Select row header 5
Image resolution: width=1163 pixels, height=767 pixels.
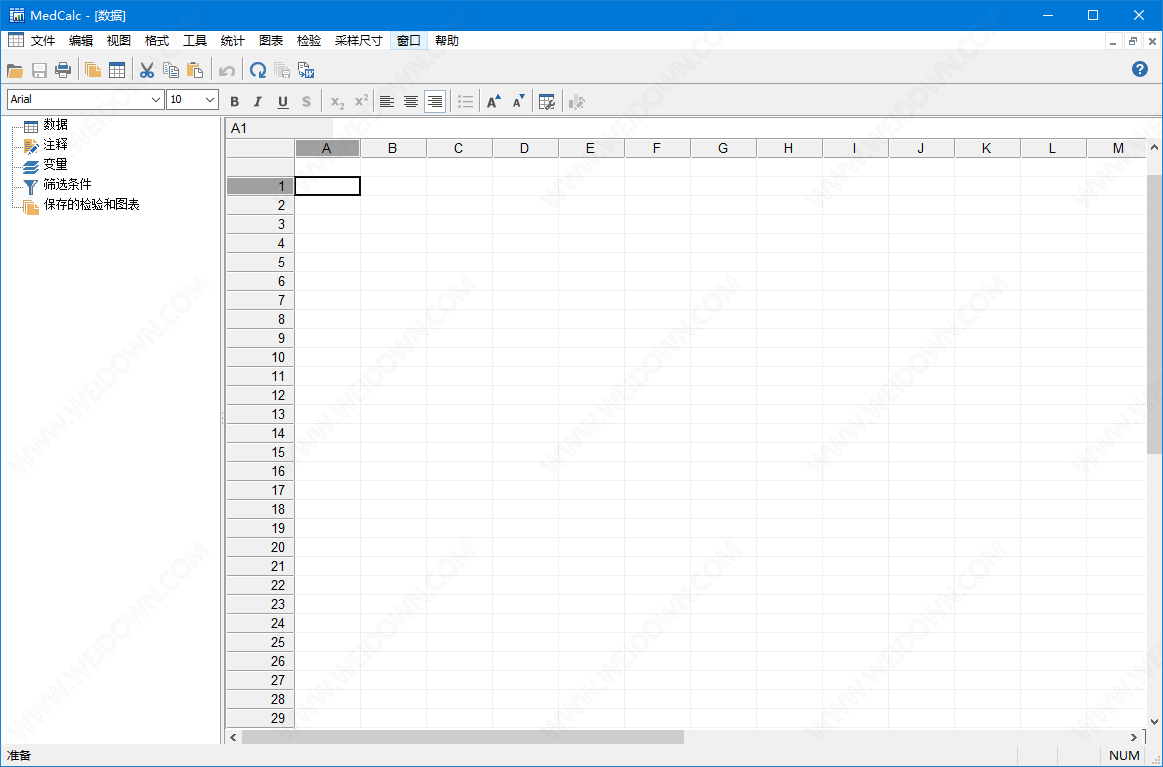(260, 262)
